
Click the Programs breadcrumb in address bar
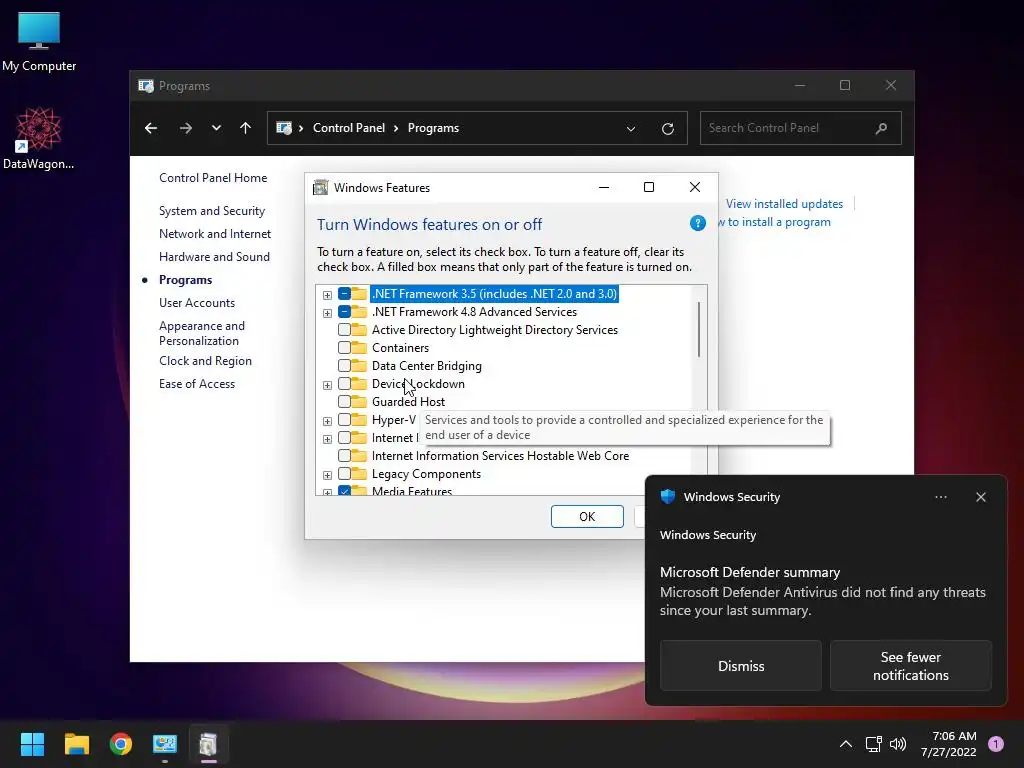click(x=433, y=128)
